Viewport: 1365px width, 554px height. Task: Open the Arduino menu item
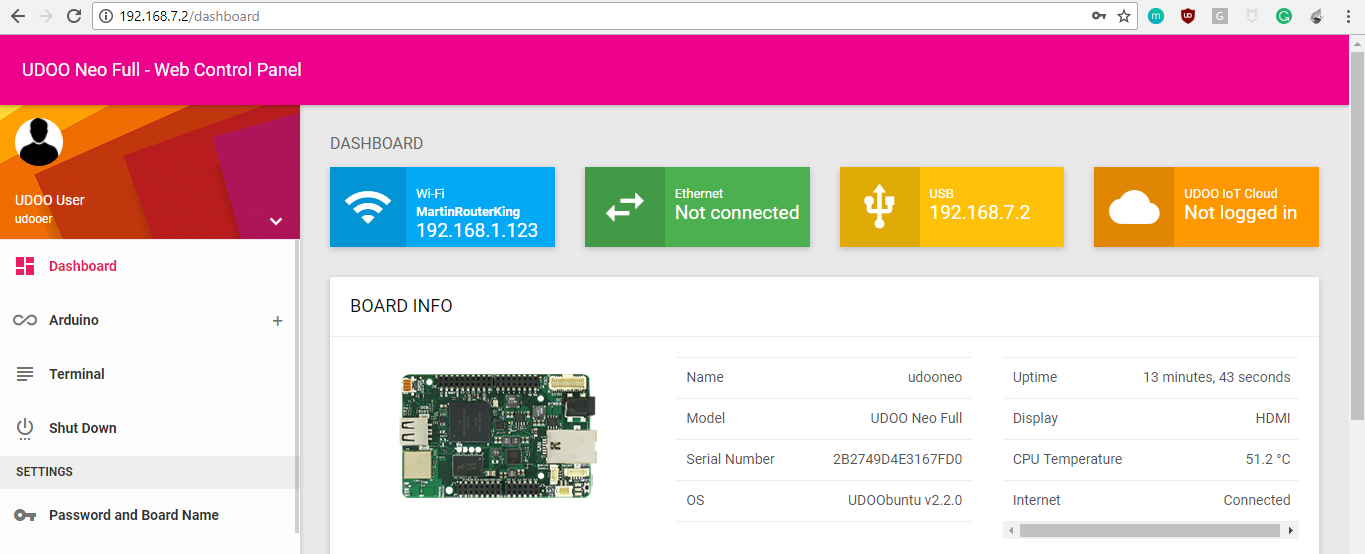click(148, 320)
